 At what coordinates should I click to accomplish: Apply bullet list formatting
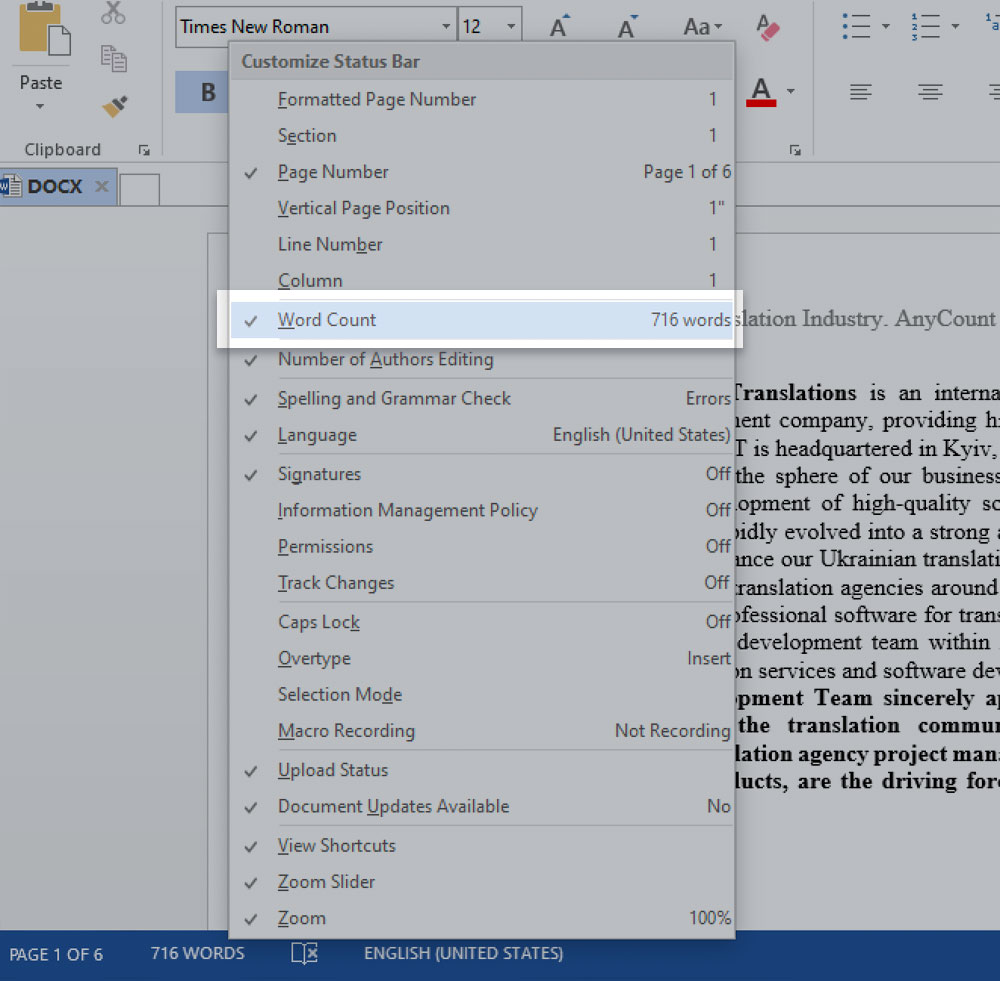857,27
